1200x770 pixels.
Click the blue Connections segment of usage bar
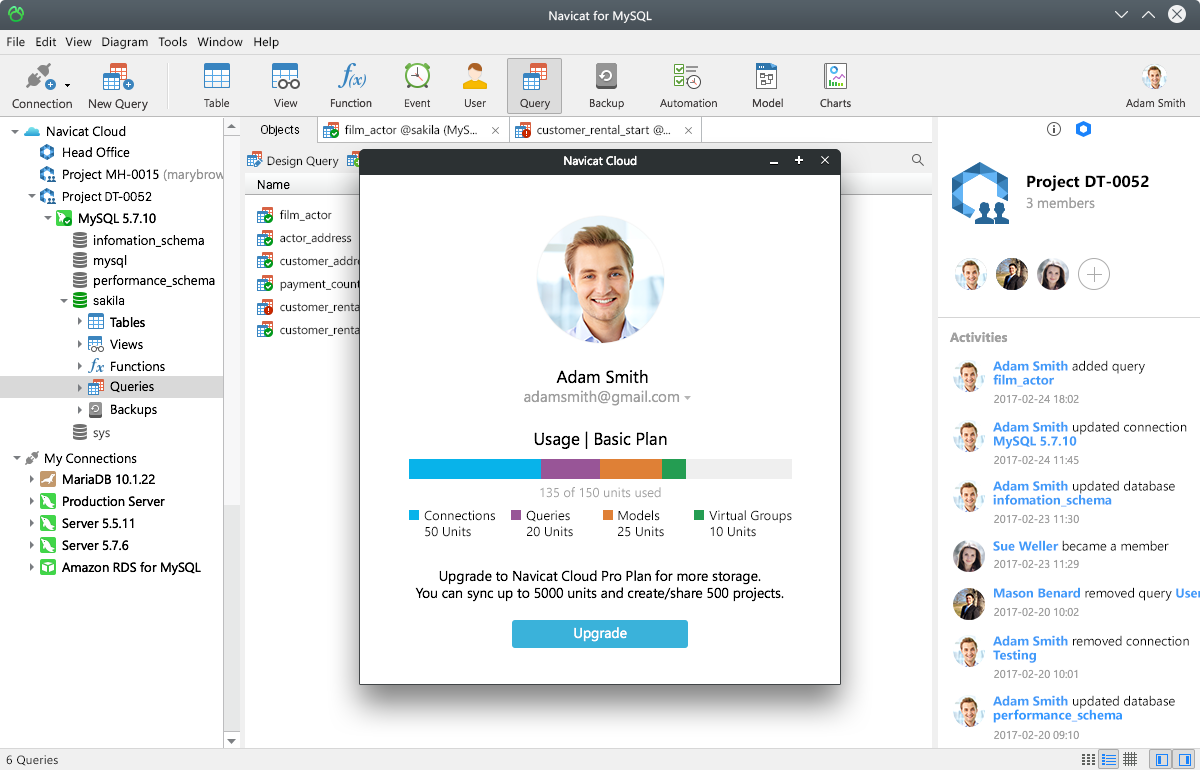[x=475, y=469]
